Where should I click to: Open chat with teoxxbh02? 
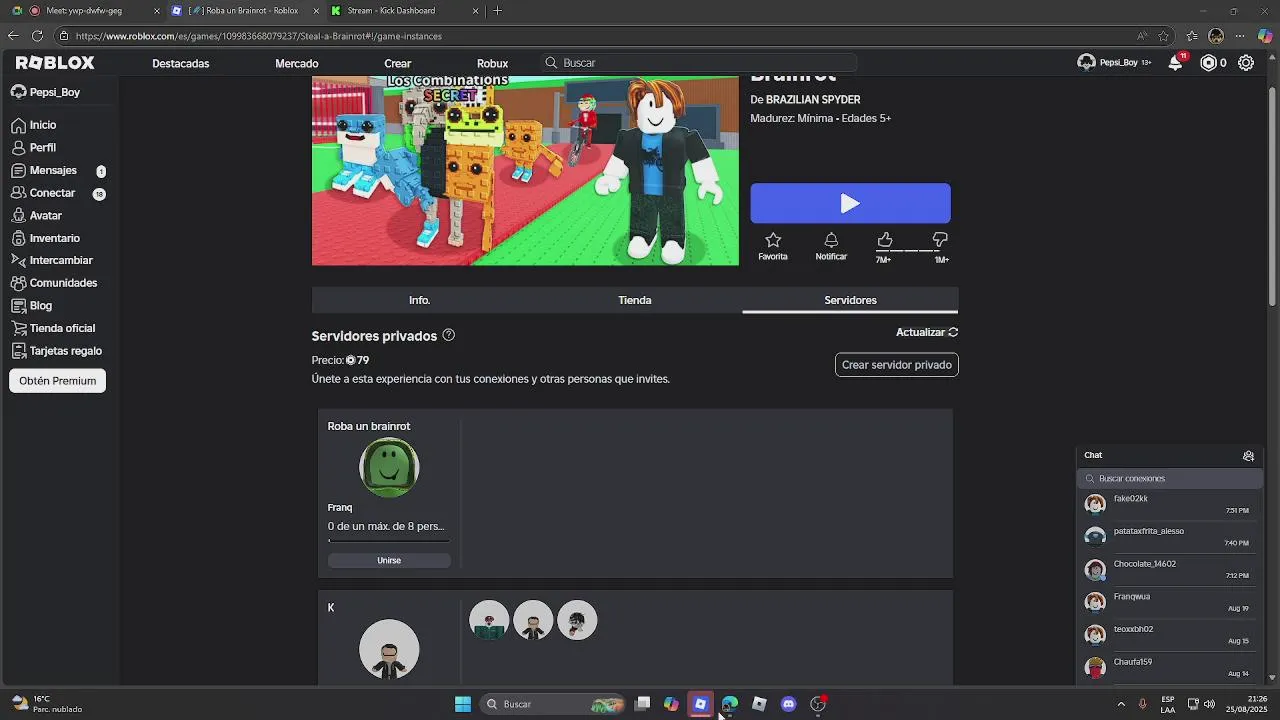click(x=1170, y=635)
